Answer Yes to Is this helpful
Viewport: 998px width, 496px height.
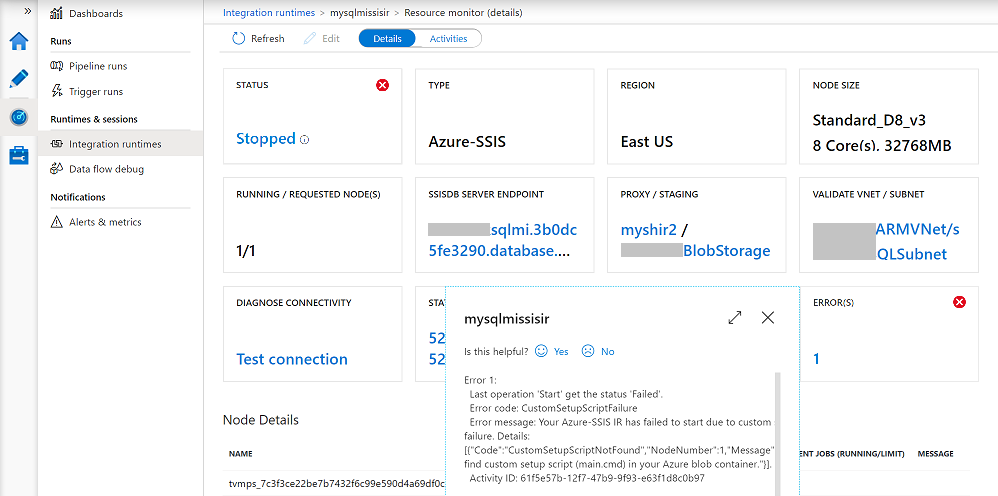click(x=561, y=351)
